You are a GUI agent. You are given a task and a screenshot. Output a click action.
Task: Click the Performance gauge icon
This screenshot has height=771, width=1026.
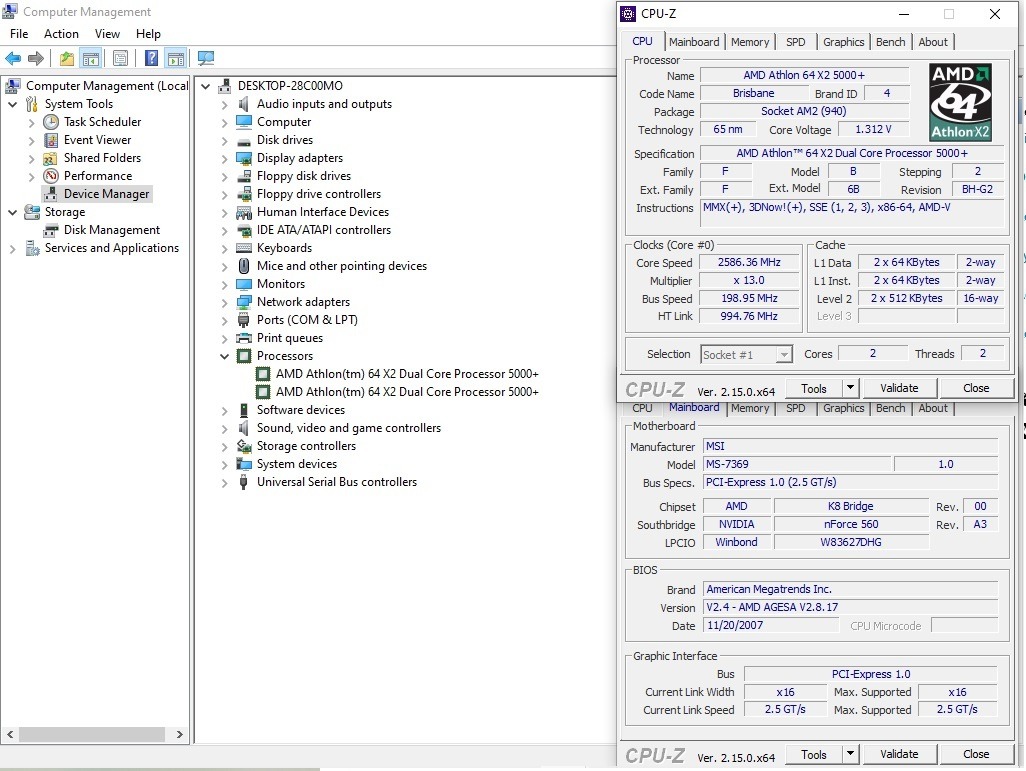pos(51,176)
